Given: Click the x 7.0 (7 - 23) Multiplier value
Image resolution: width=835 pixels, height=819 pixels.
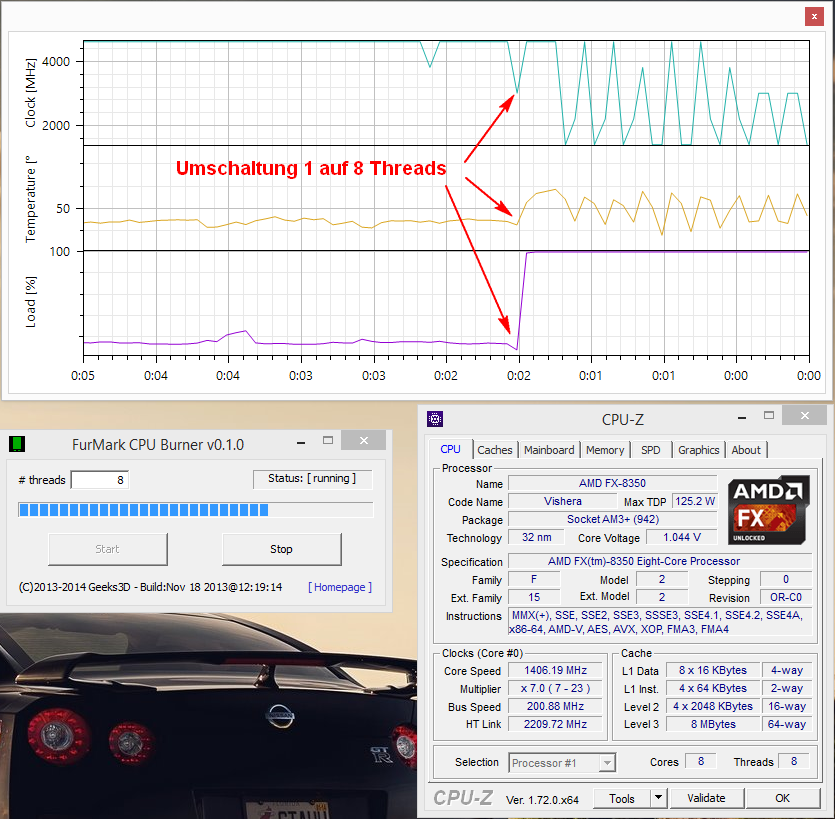Looking at the screenshot, I should pyautogui.click(x=555, y=689).
